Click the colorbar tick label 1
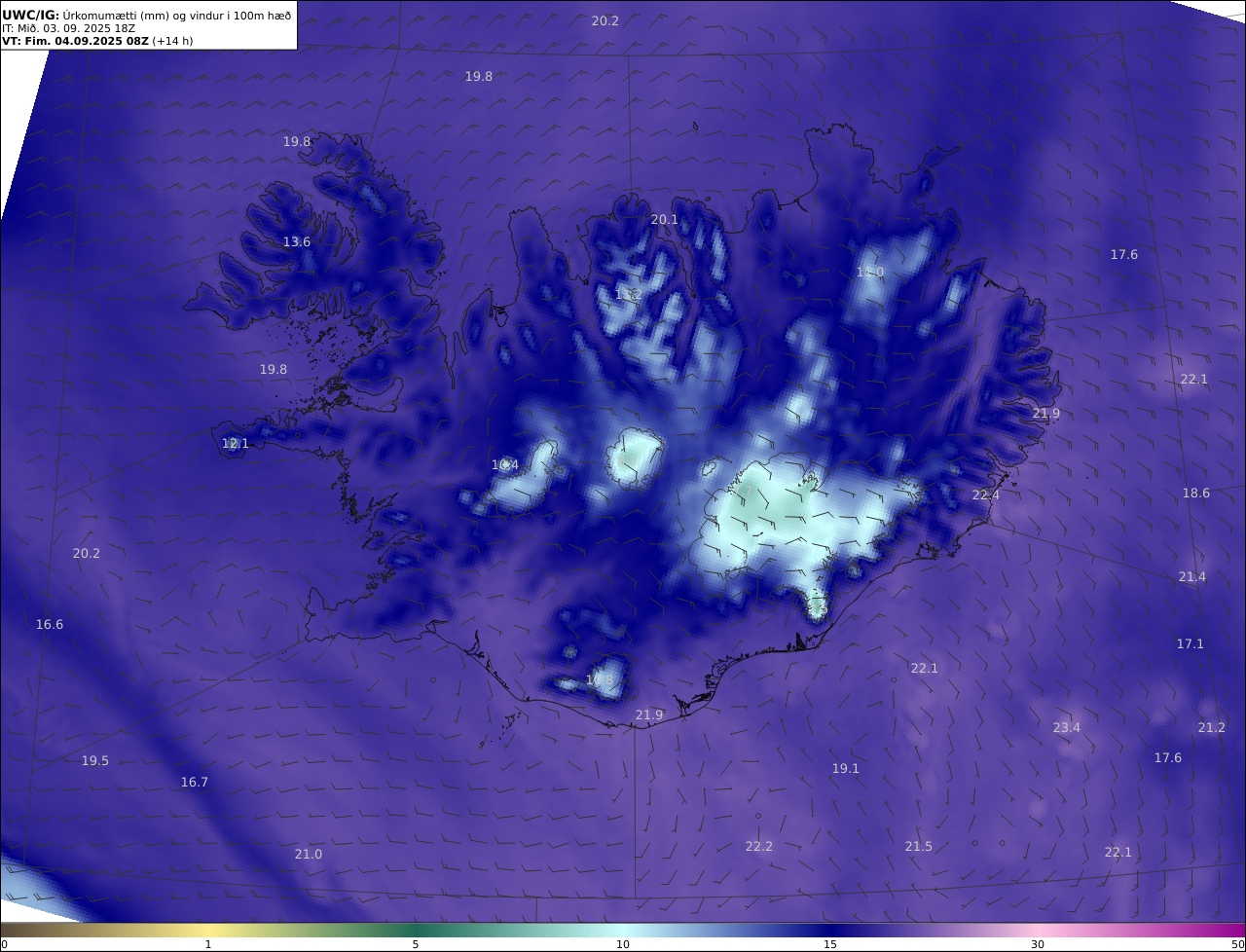The height and width of the screenshot is (952, 1246). 208,944
